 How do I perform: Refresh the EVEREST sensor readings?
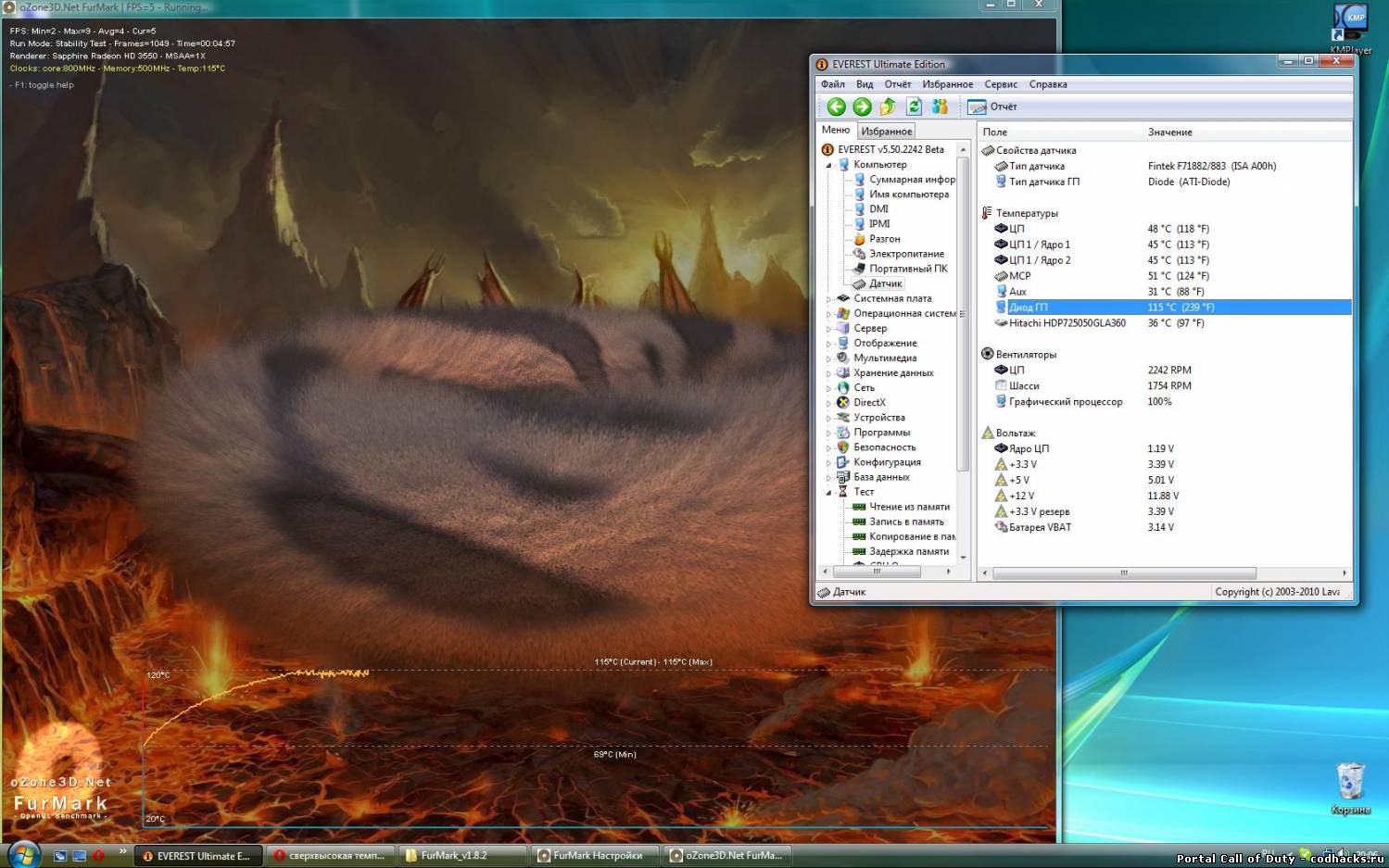914,107
